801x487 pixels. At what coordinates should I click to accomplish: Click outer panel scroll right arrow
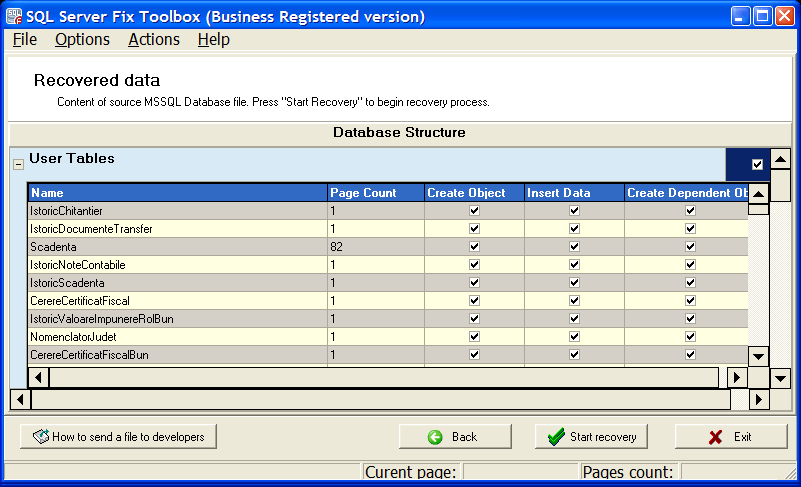click(x=759, y=399)
